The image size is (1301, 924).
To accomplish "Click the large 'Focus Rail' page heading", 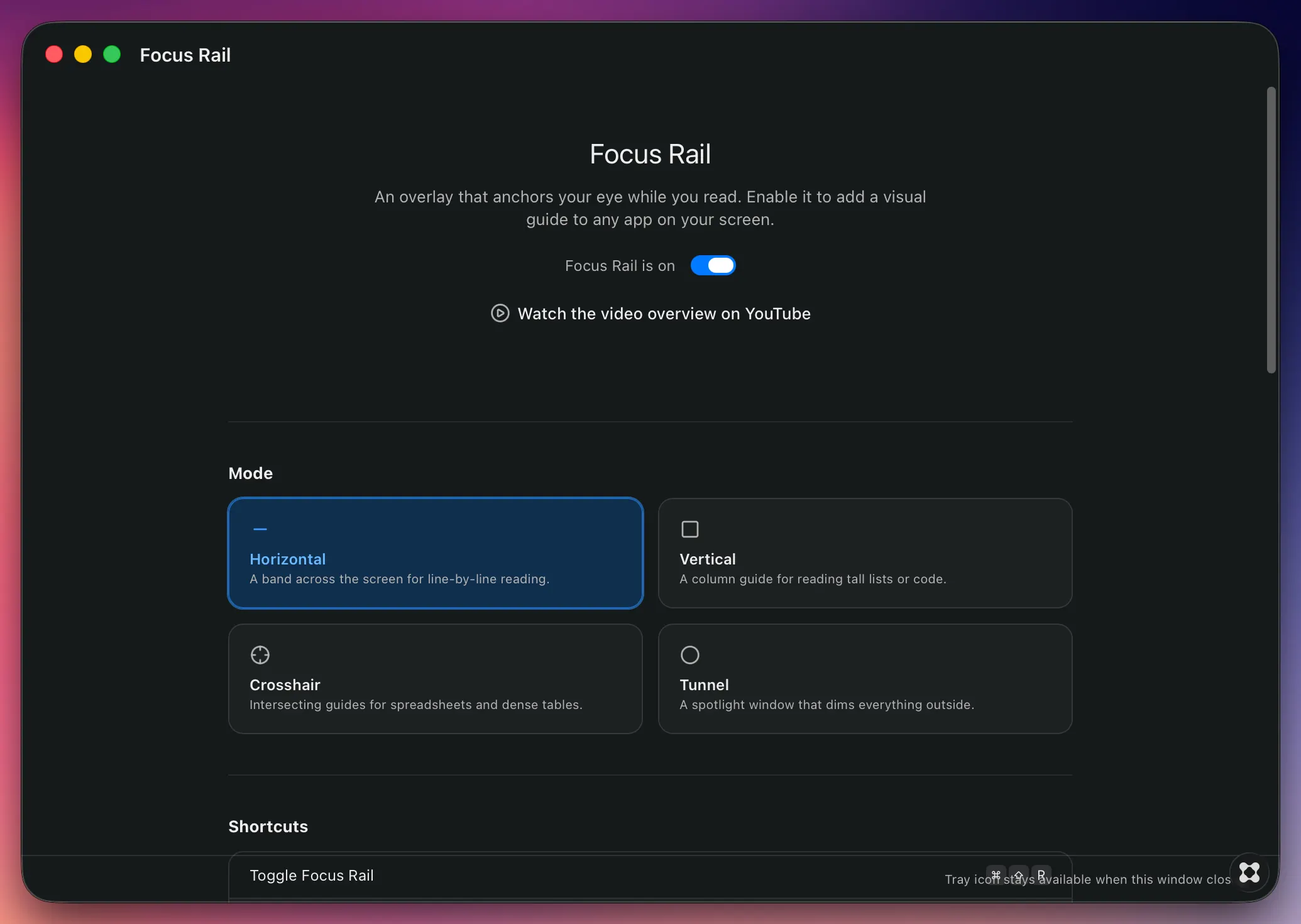I will 650,154.
